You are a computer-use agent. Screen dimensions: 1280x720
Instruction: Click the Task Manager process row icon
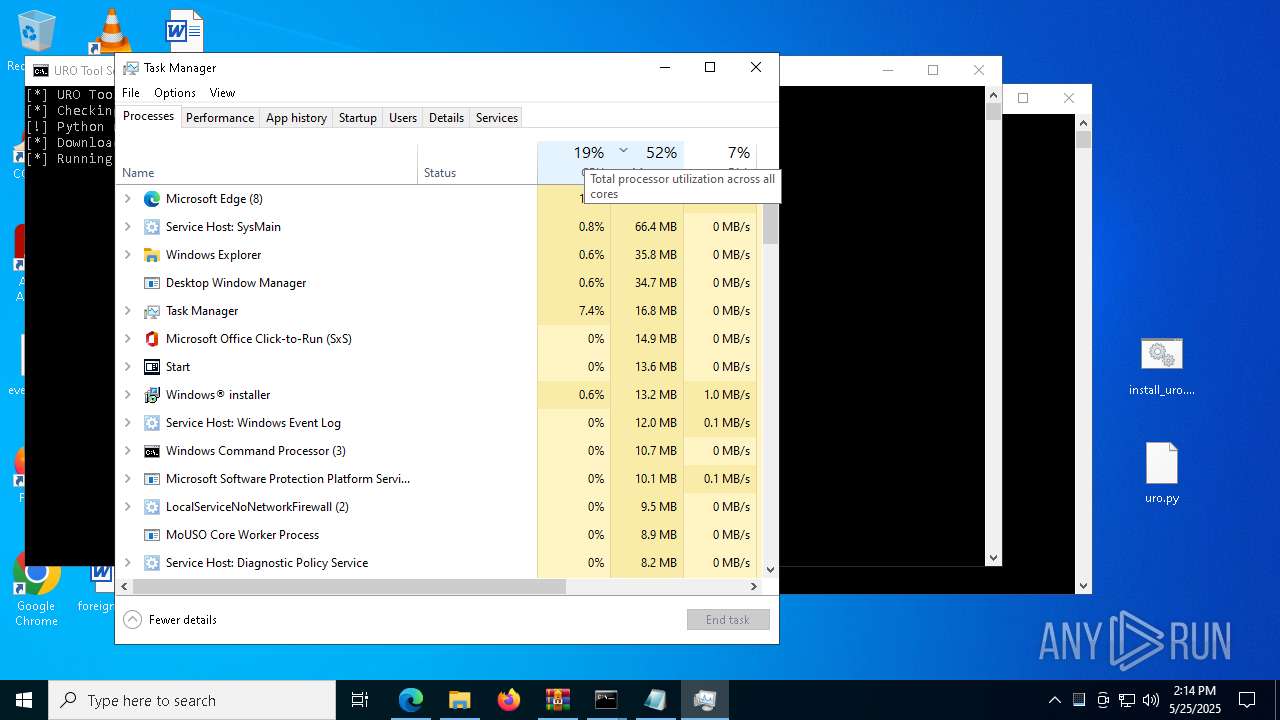152,311
